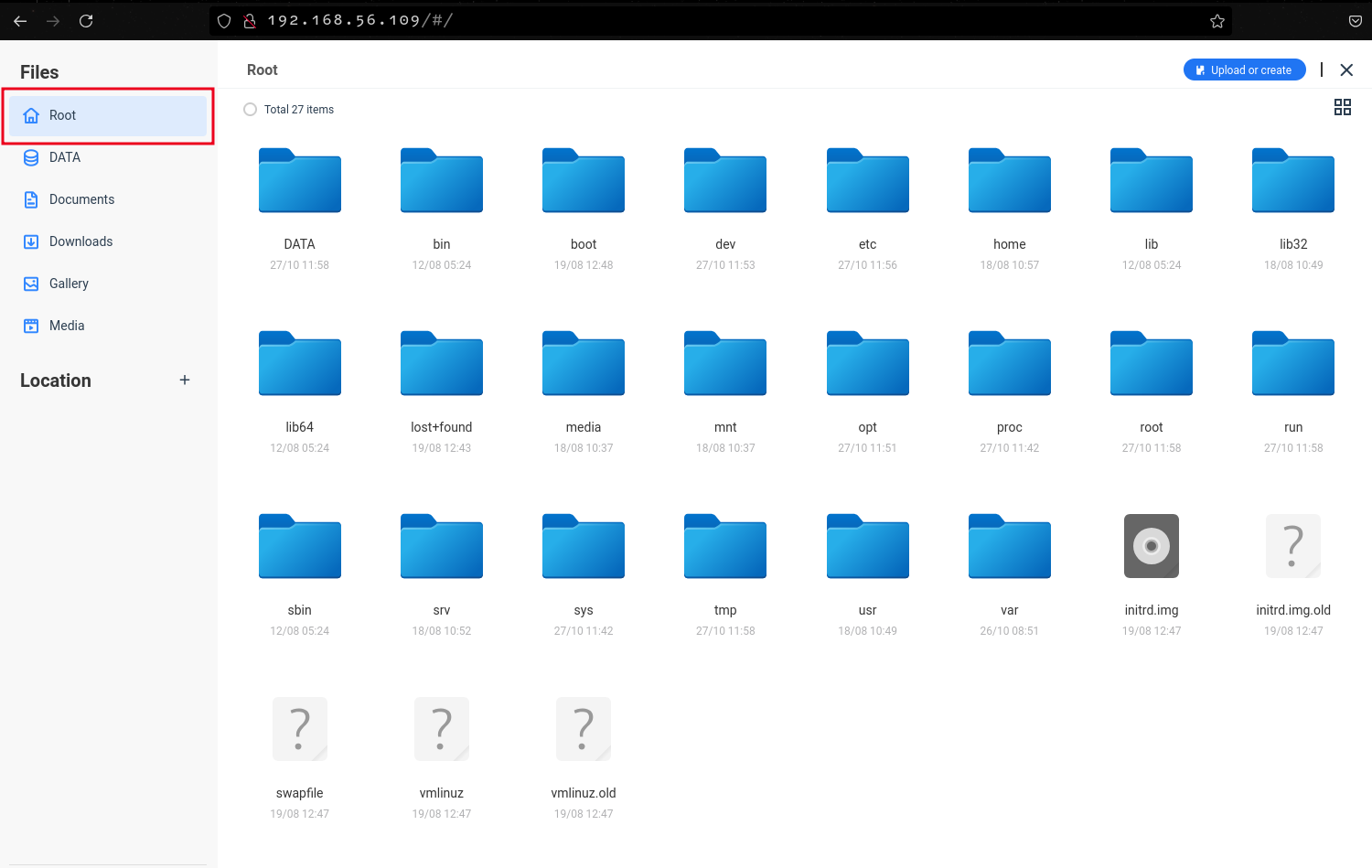Viewport: 1372px width, 868px height.
Task: Toggle select all 27 items
Action: click(250, 109)
